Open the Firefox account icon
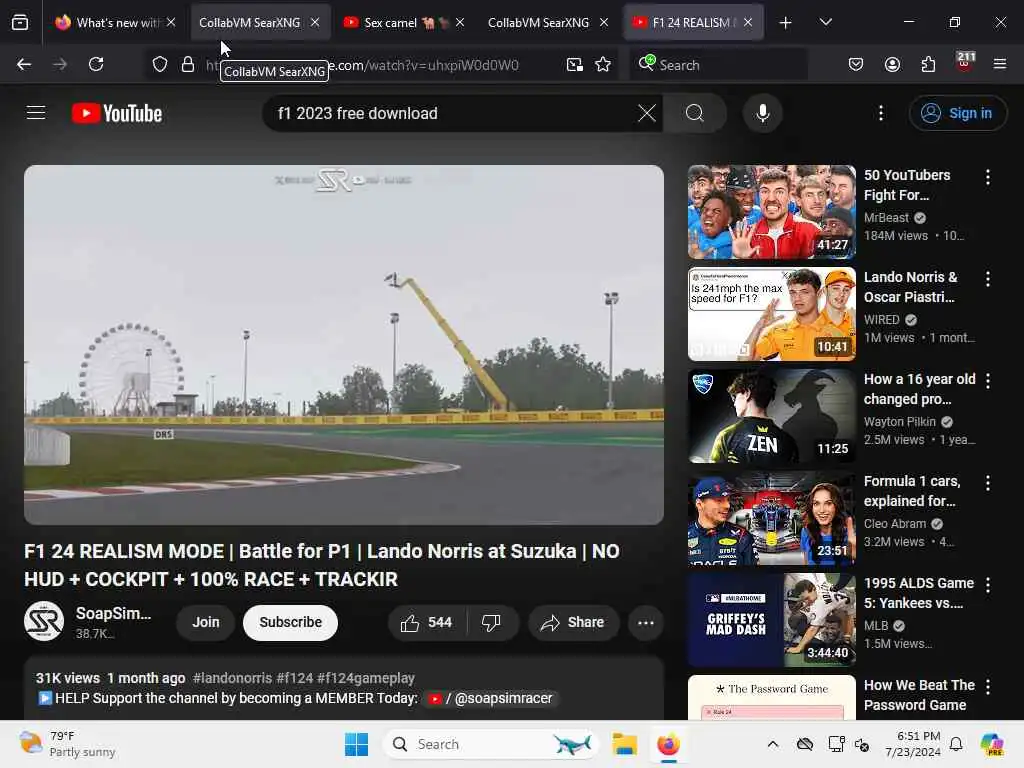Screen dimensions: 1024x768 coord(892,64)
